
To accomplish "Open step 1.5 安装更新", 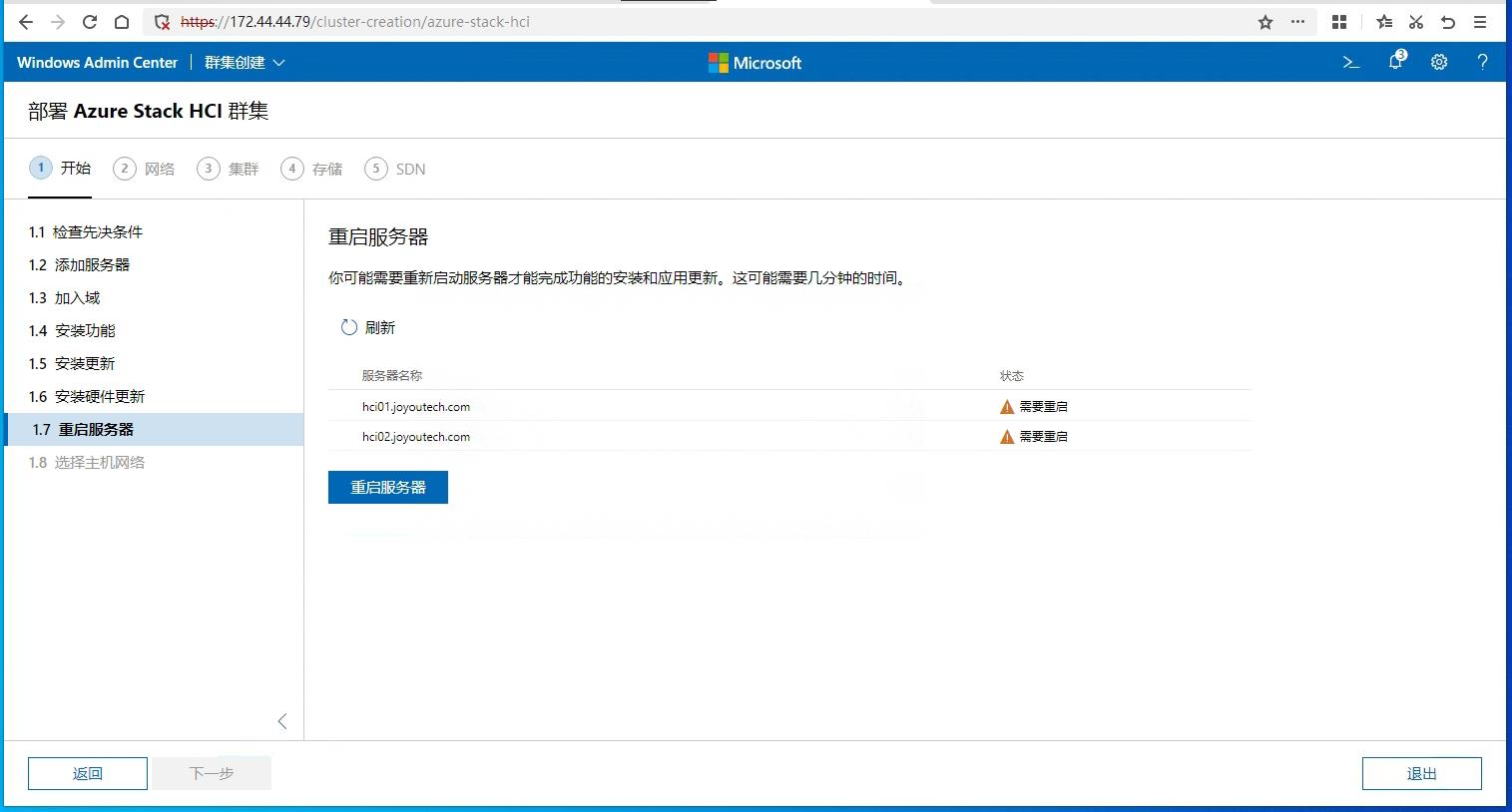I will [x=154, y=364].
